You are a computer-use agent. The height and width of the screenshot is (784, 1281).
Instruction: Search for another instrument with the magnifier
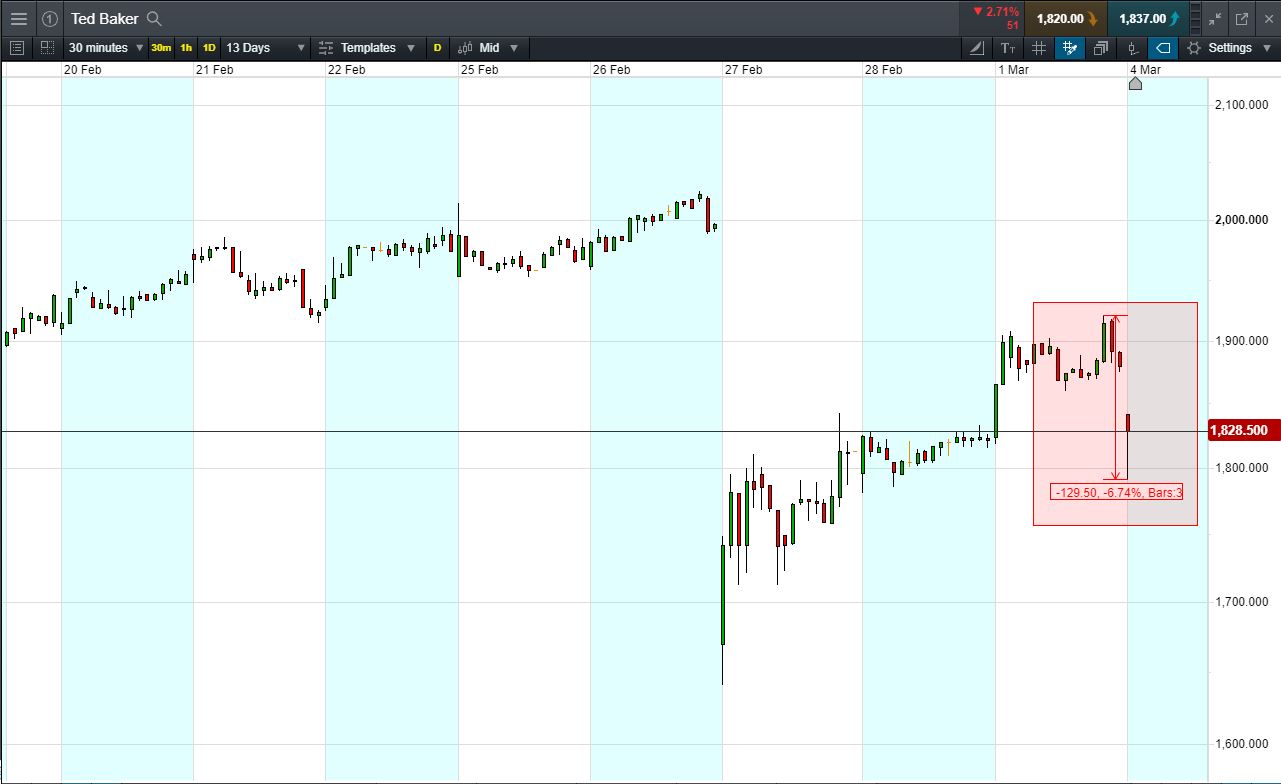[x=154, y=18]
